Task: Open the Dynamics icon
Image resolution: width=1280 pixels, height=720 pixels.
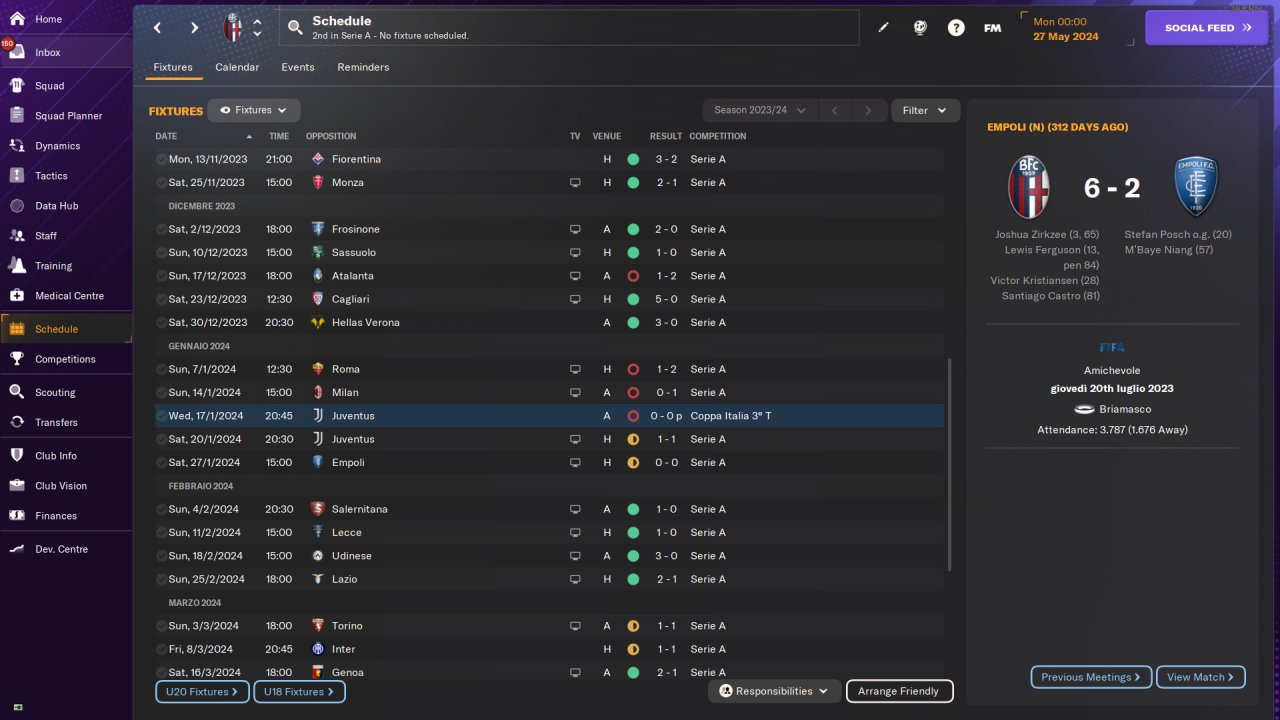Action: coord(17,146)
